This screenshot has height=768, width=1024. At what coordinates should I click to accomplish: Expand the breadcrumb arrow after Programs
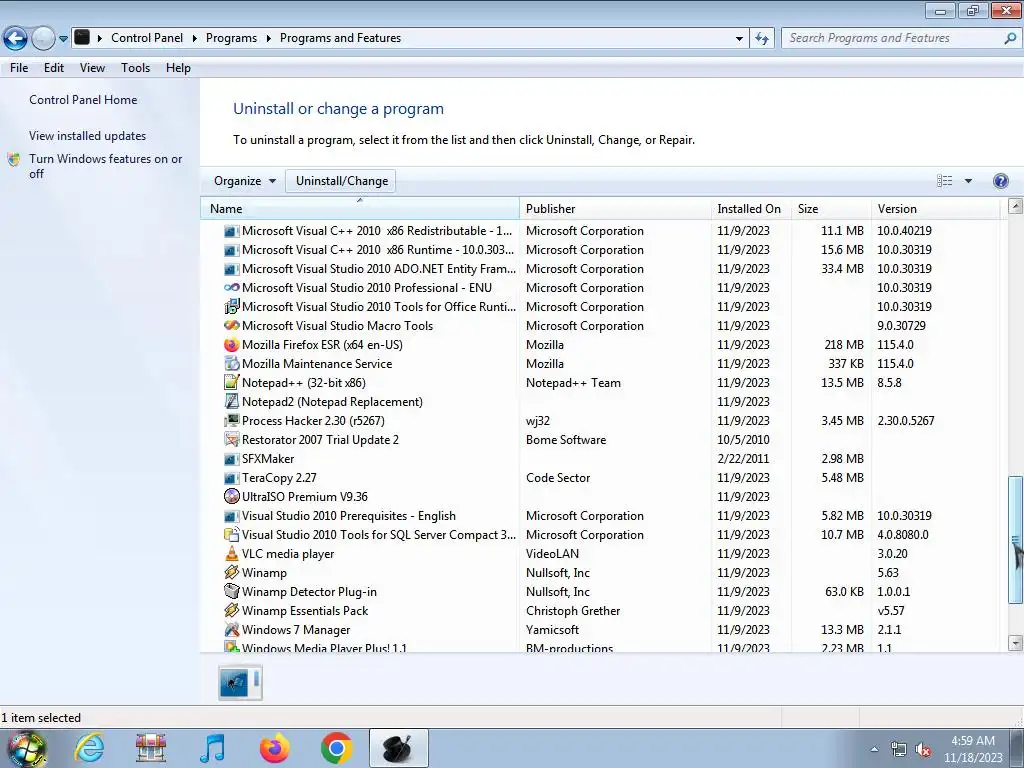coord(268,39)
